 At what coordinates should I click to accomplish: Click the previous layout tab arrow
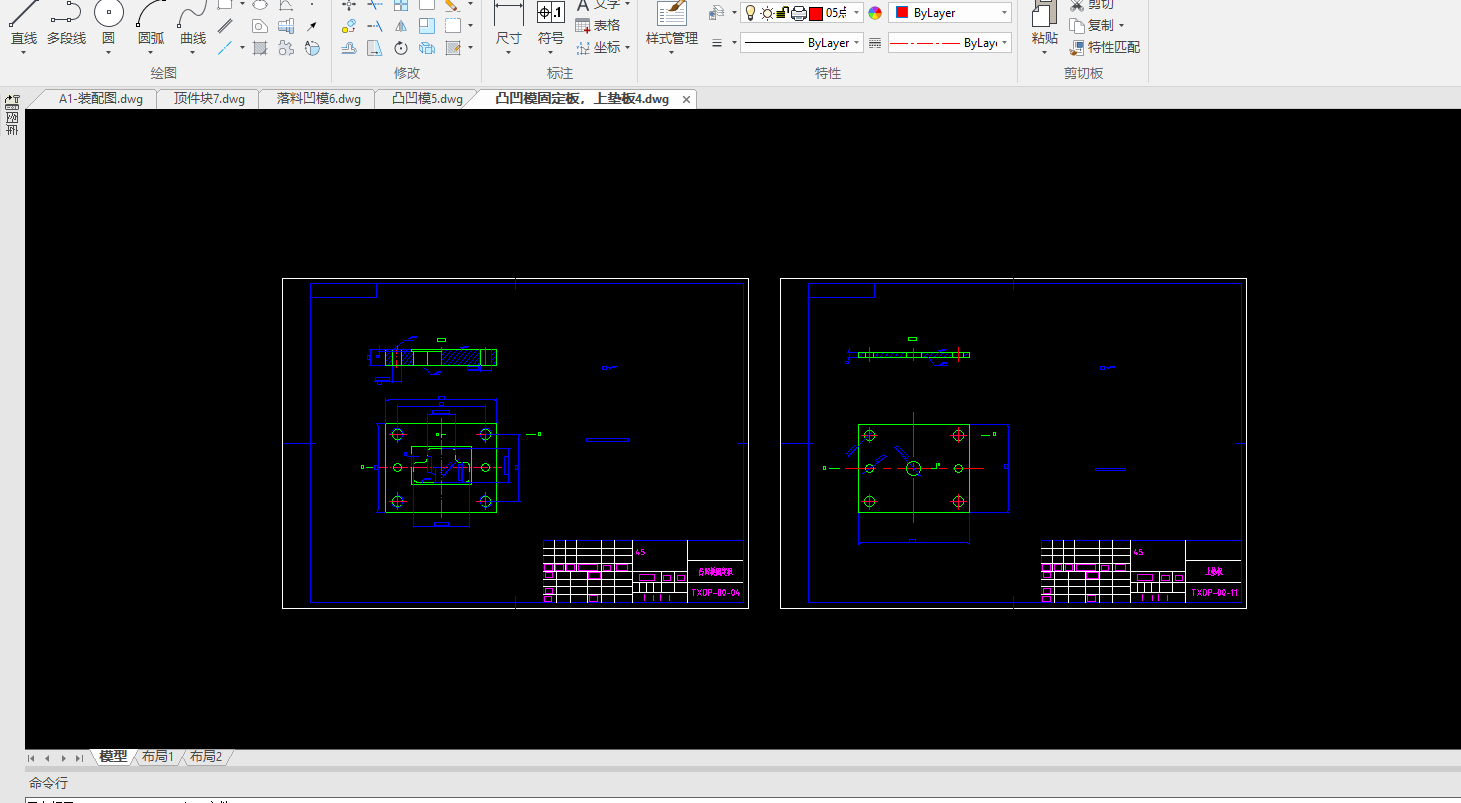[x=48, y=758]
